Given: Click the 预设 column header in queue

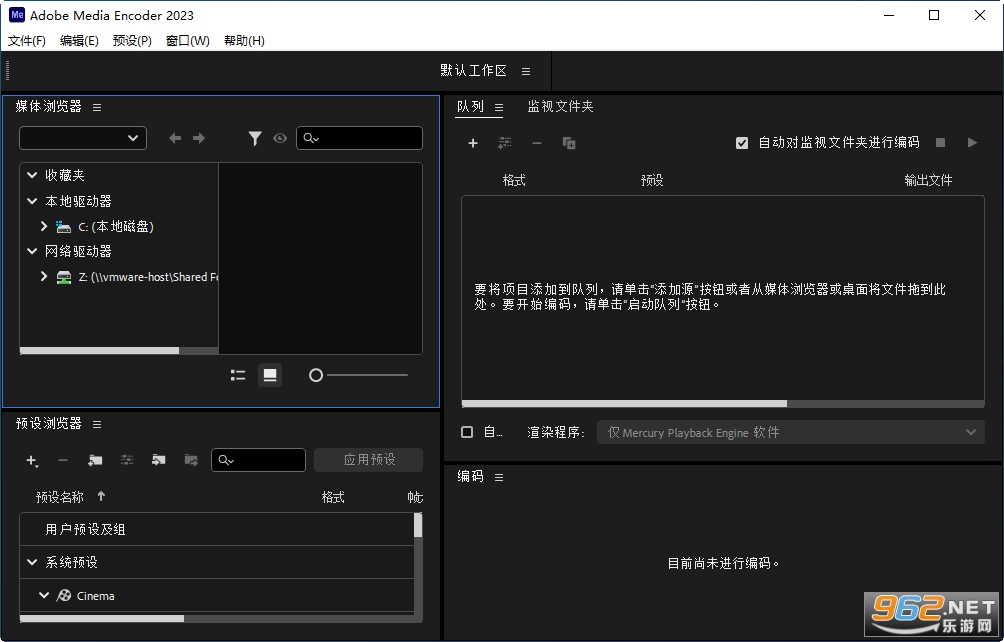Looking at the screenshot, I should (x=652, y=181).
